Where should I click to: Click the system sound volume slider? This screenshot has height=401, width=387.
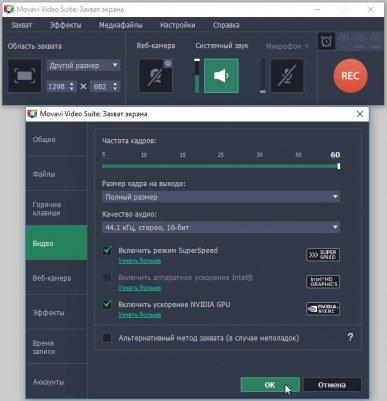tap(197, 76)
